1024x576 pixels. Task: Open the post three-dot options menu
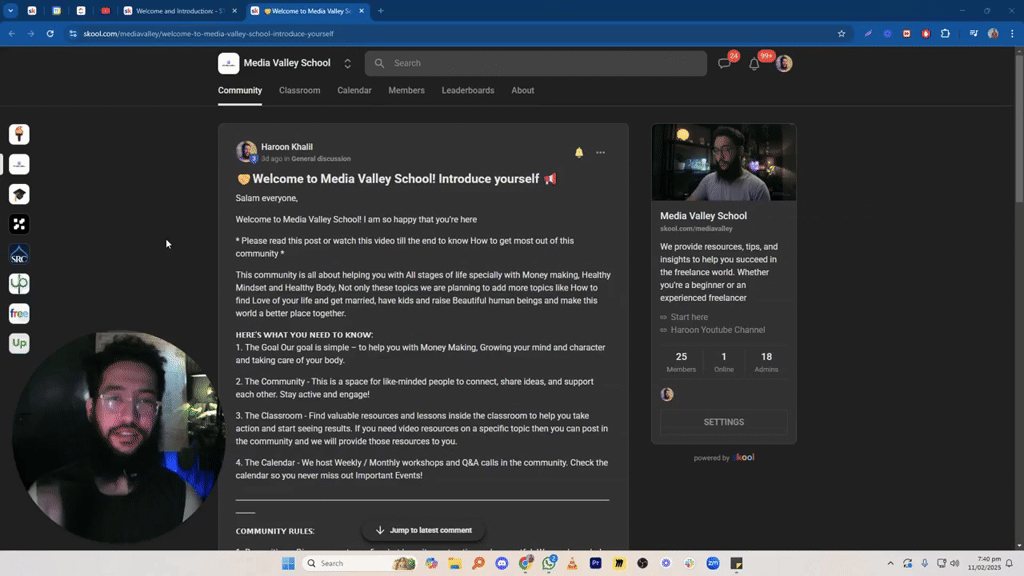(x=600, y=152)
